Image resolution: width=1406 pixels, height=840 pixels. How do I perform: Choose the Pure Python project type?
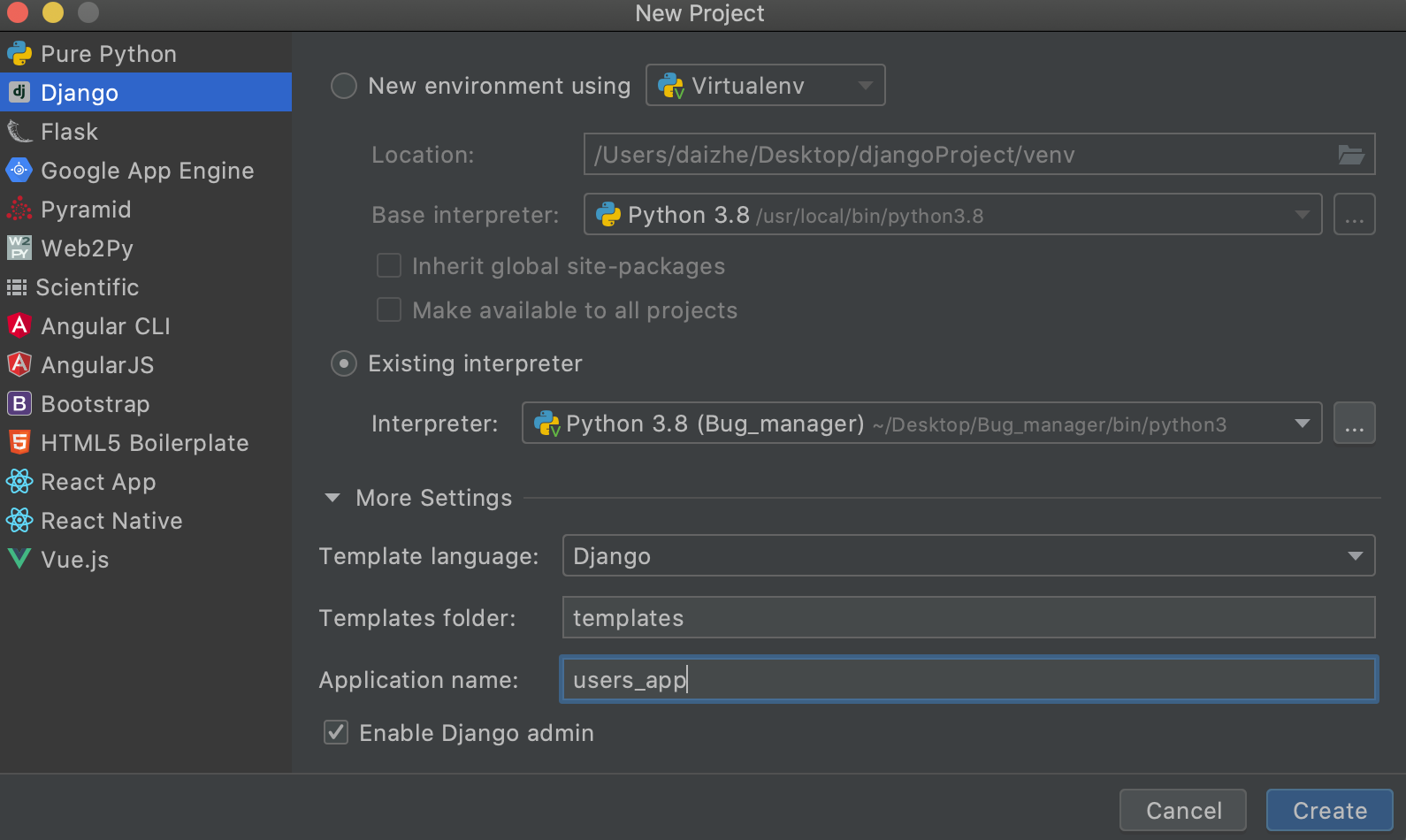click(x=146, y=54)
